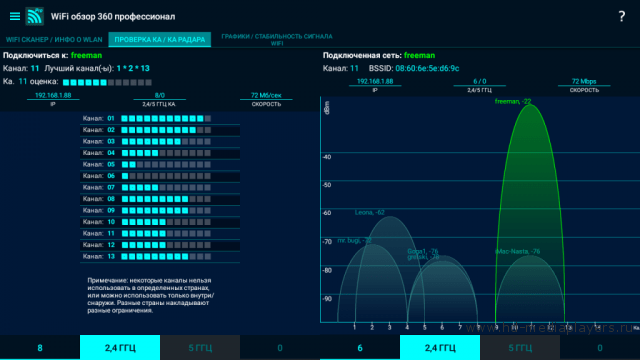Open the help question mark
The height and width of the screenshot is (360, 640).
click(621, 16)
